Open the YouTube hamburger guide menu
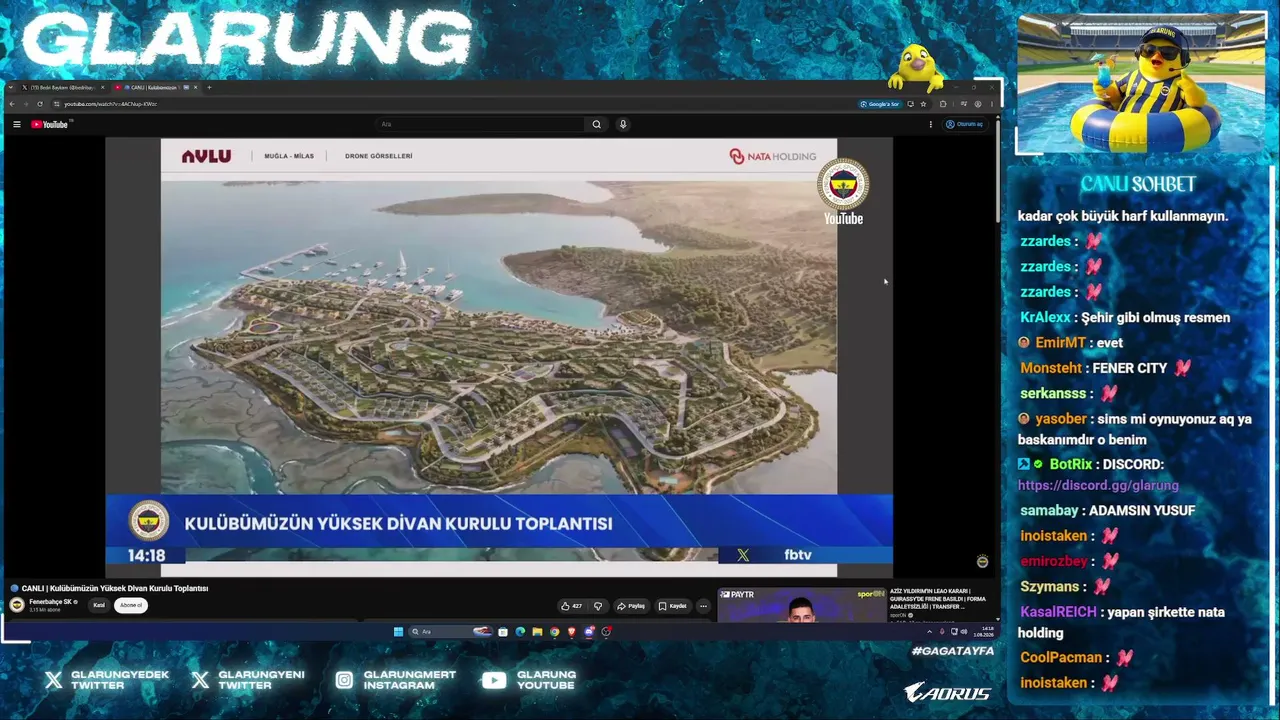Image resolution: width=1280 pixels, height=720 pixels. [x=17, y=124]
